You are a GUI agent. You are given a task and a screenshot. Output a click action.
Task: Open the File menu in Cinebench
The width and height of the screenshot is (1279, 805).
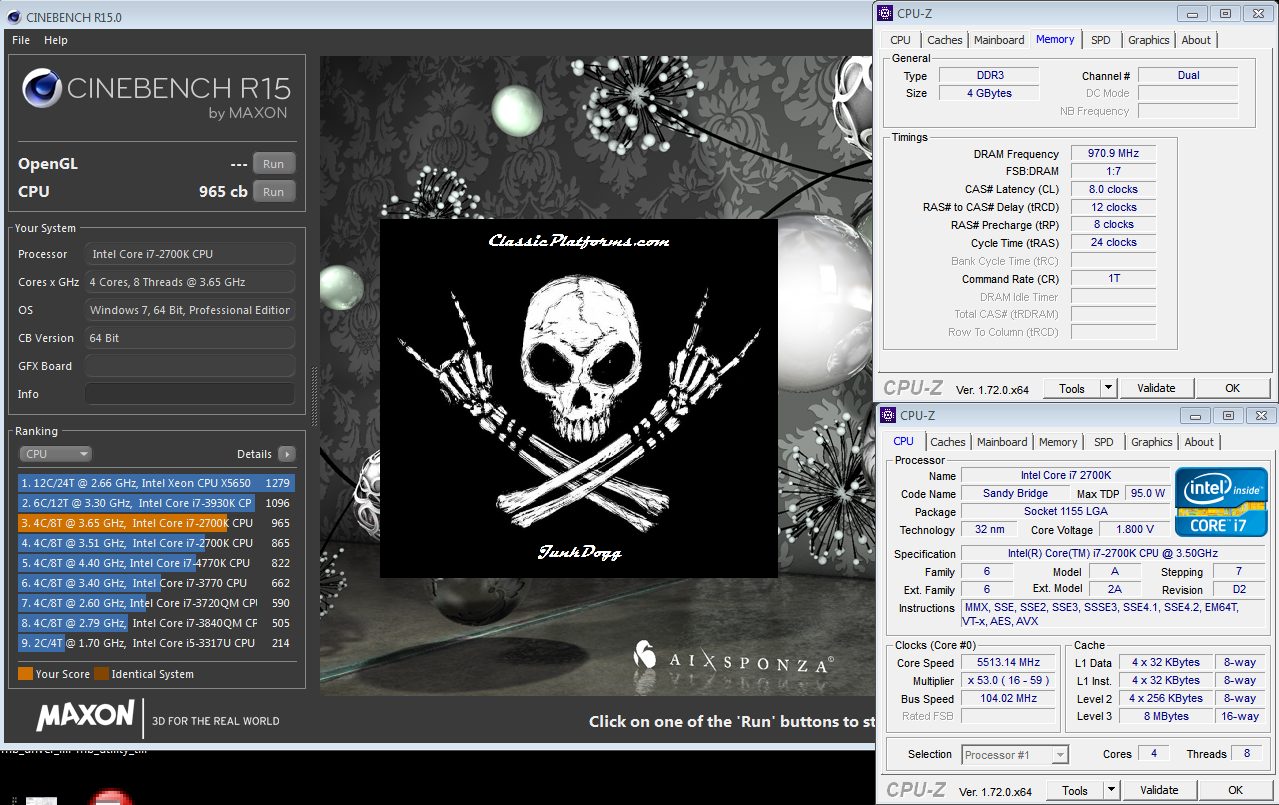[21, 40]
